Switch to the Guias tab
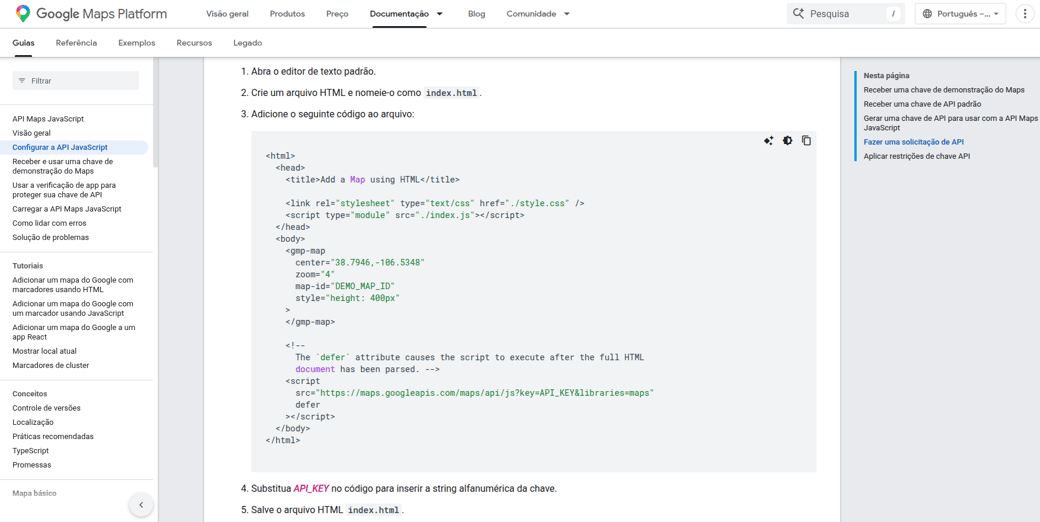The image size is (1040, 522). click(x=23, y=42)
